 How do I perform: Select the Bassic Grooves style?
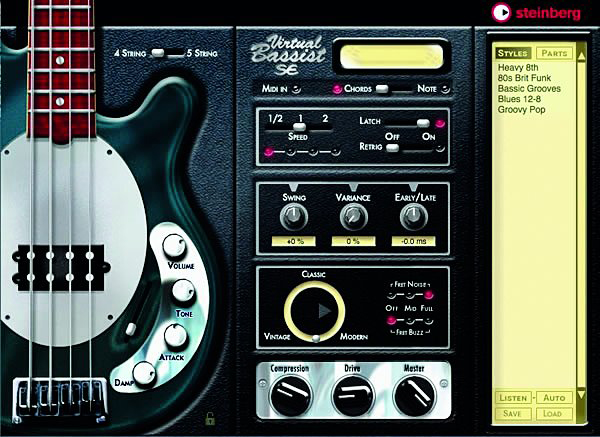click(529, 89)
